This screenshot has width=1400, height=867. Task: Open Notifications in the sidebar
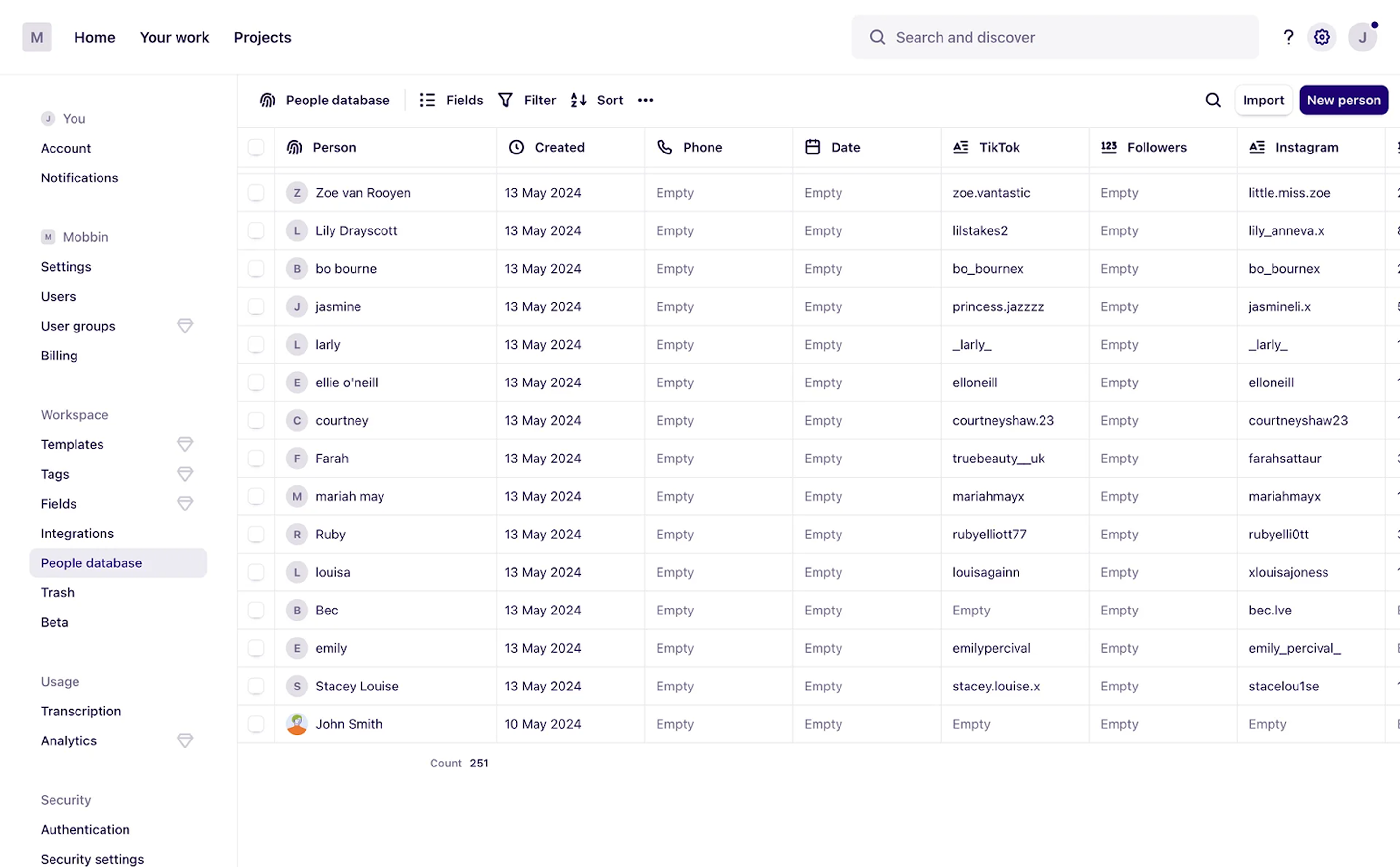pos(80,178)
